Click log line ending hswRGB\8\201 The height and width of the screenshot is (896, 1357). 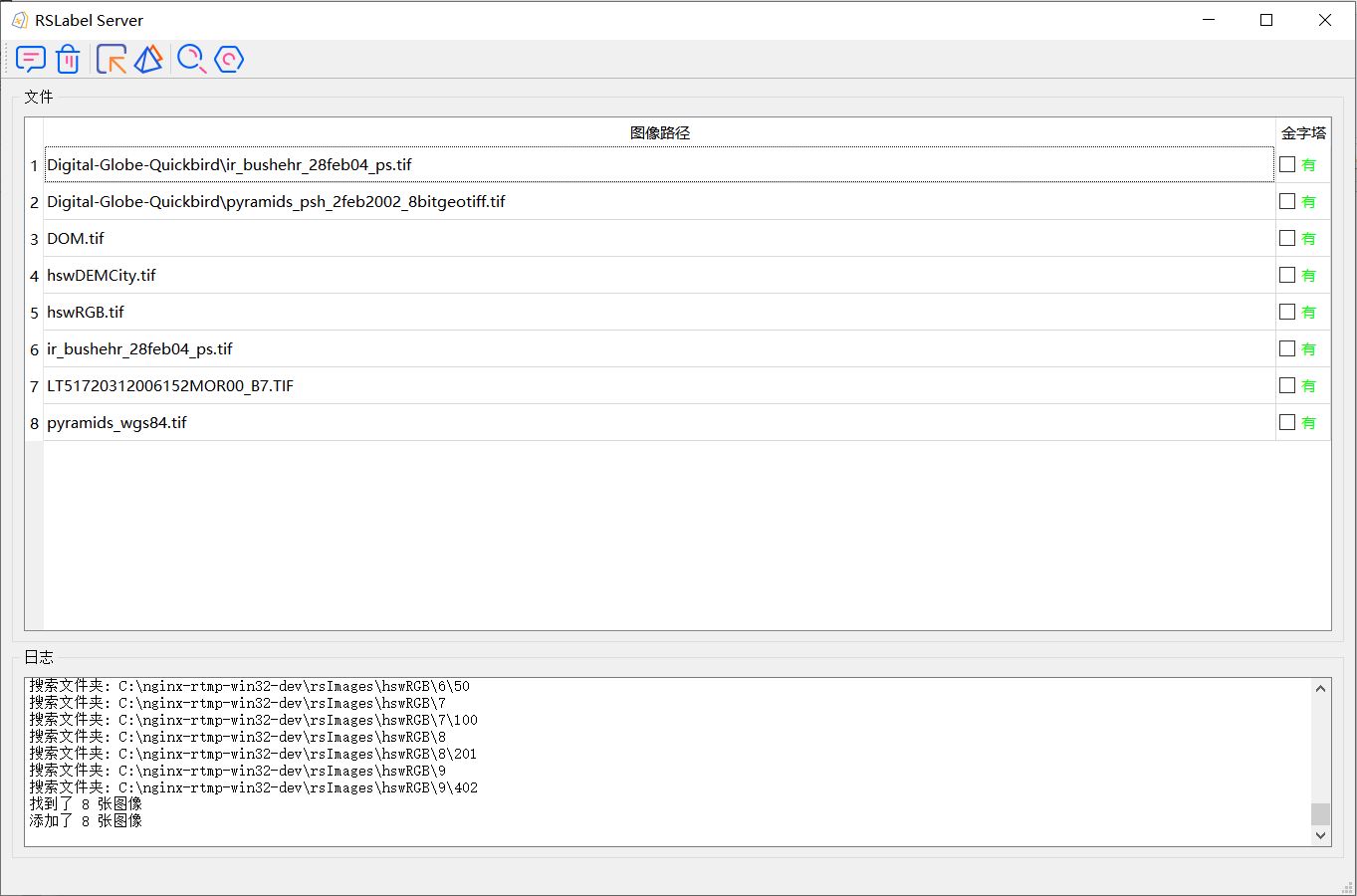point(253,753)
